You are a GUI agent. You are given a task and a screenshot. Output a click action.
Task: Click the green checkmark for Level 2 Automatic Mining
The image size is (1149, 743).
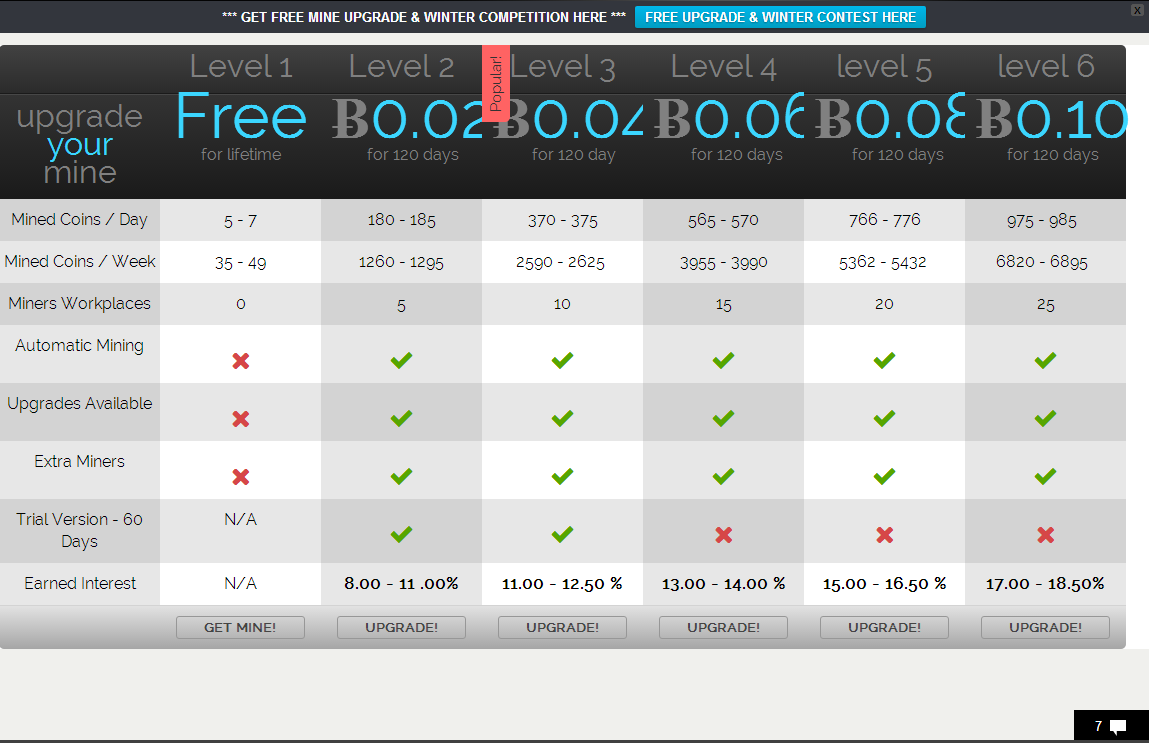[401, 360]
